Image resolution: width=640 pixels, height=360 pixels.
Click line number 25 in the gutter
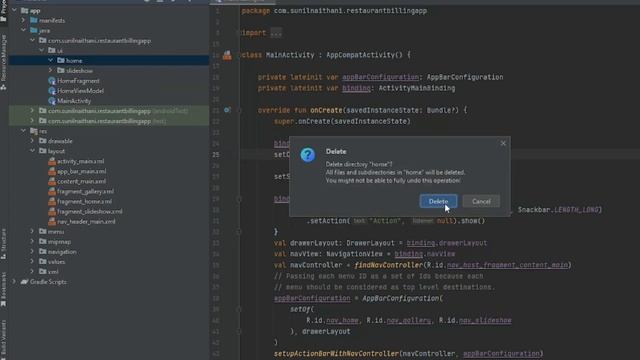[x=216, y=155]
